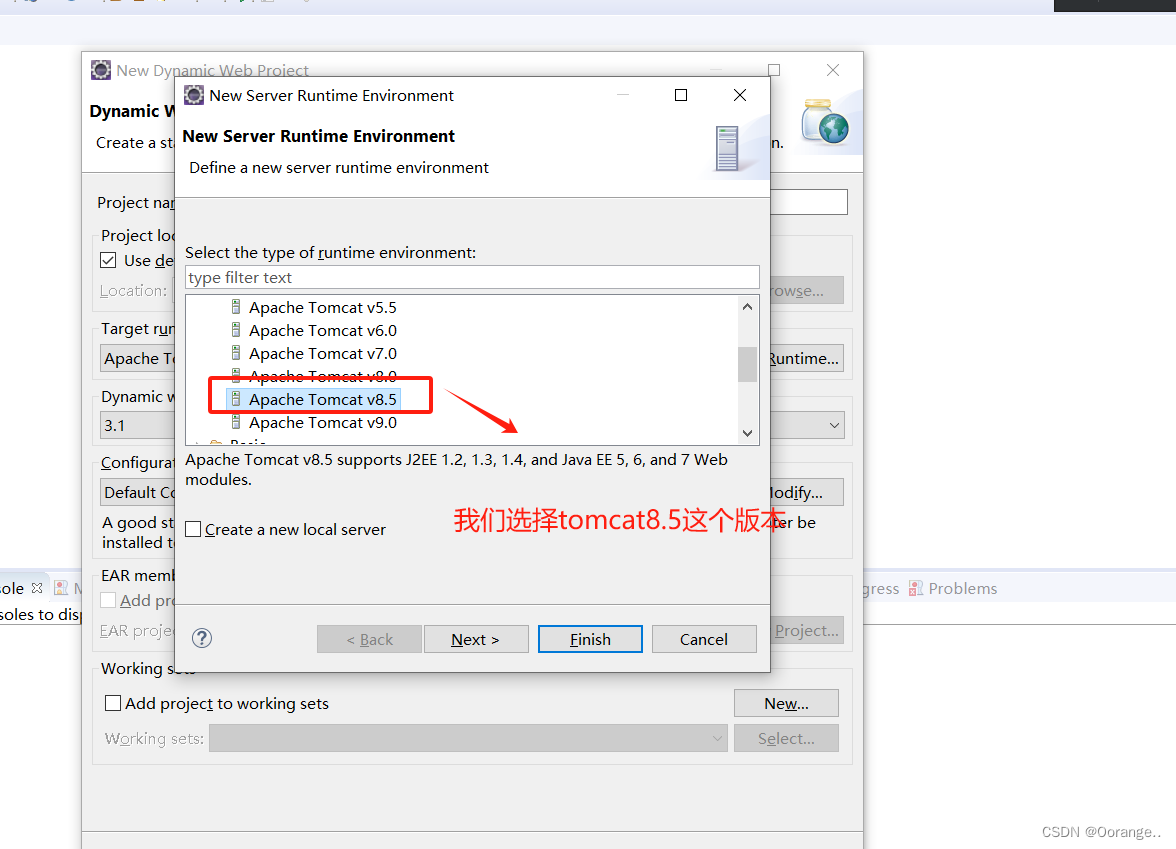
Task: Switch to the Console tab
Action: 12,588
